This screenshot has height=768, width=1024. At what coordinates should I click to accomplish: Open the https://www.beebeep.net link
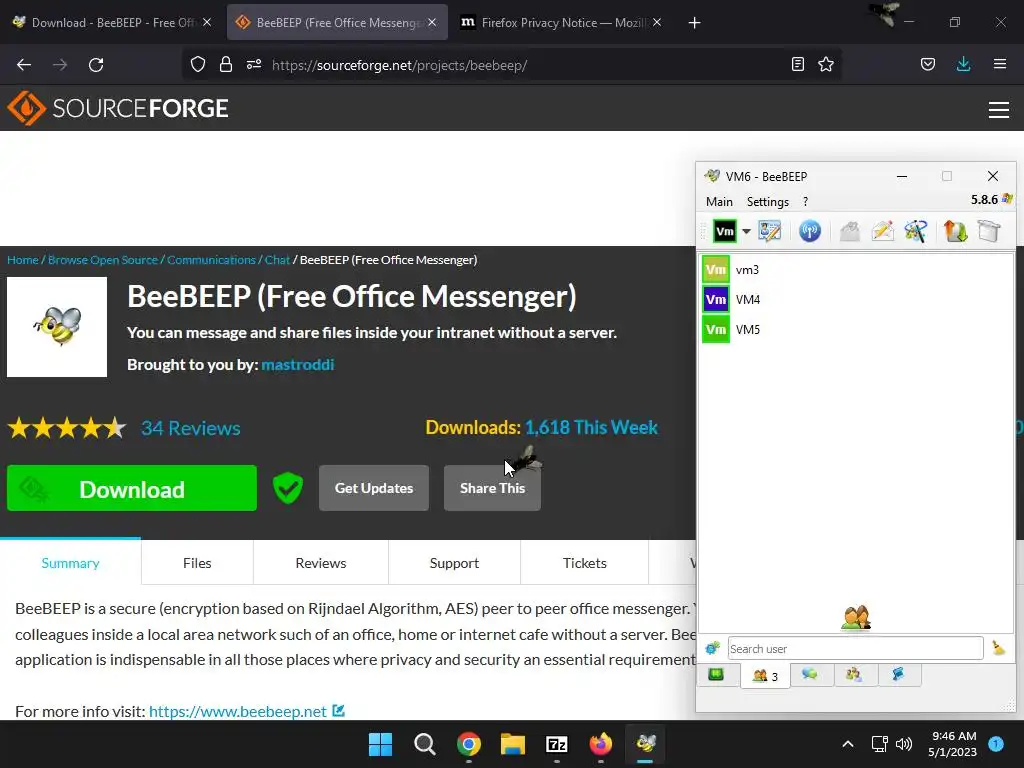point(238,712)
